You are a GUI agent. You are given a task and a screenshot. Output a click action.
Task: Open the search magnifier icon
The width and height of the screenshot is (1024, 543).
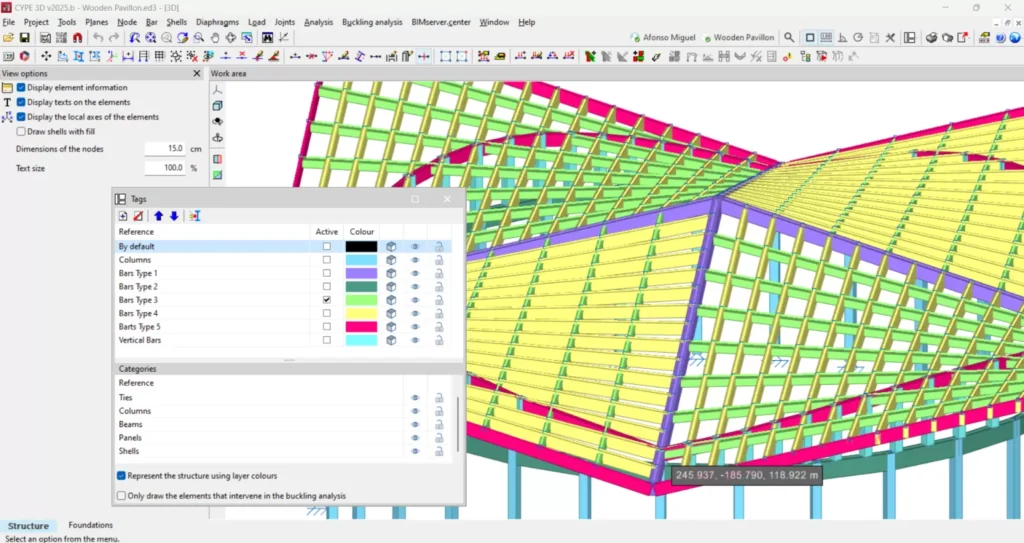click(789, 38)
